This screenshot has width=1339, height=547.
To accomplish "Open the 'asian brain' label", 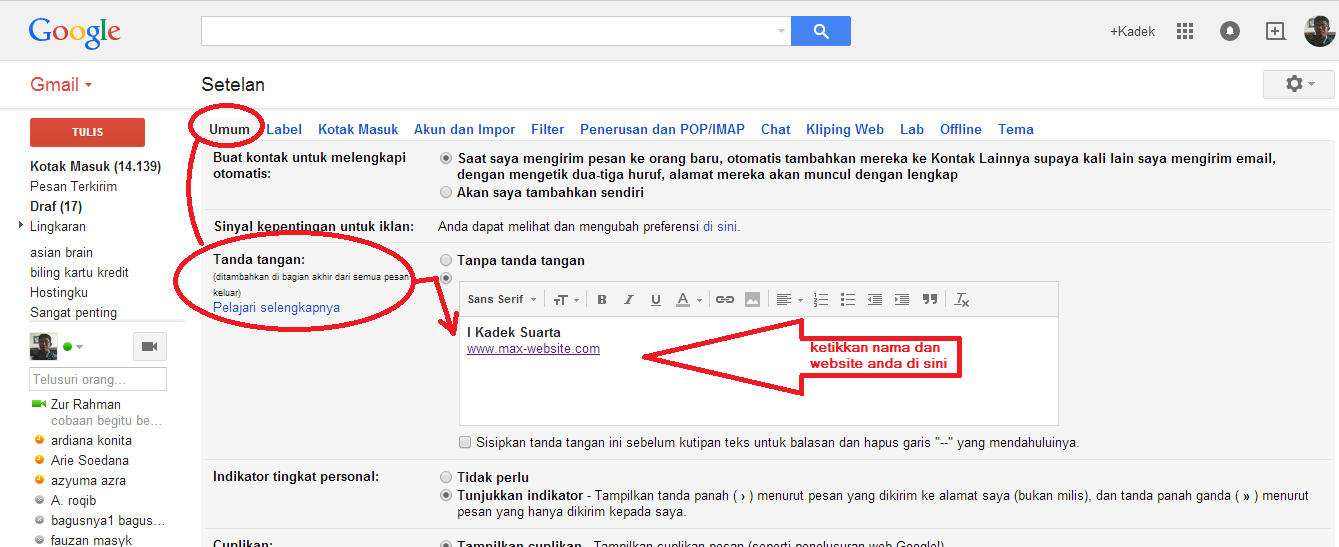I will pyautogui.click(x=61, y=252).
